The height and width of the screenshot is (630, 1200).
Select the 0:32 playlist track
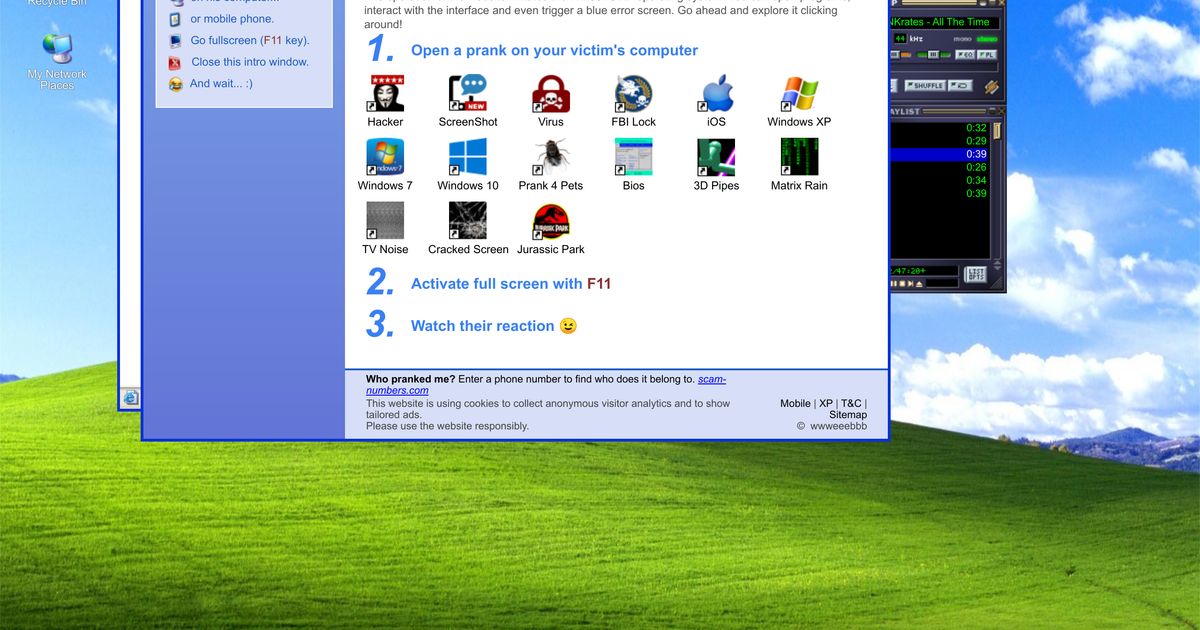coord(939,128)
